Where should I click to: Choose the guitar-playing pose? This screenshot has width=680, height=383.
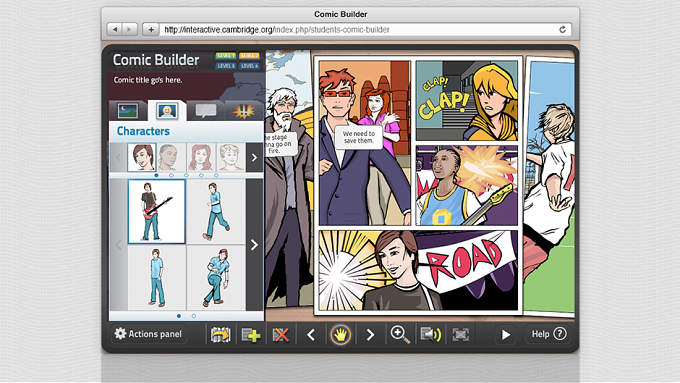157,212
